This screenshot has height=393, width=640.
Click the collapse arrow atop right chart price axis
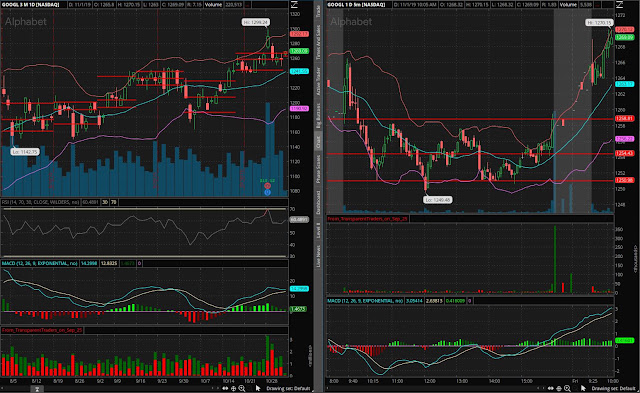pyautogui.click(x=619, y=4)
